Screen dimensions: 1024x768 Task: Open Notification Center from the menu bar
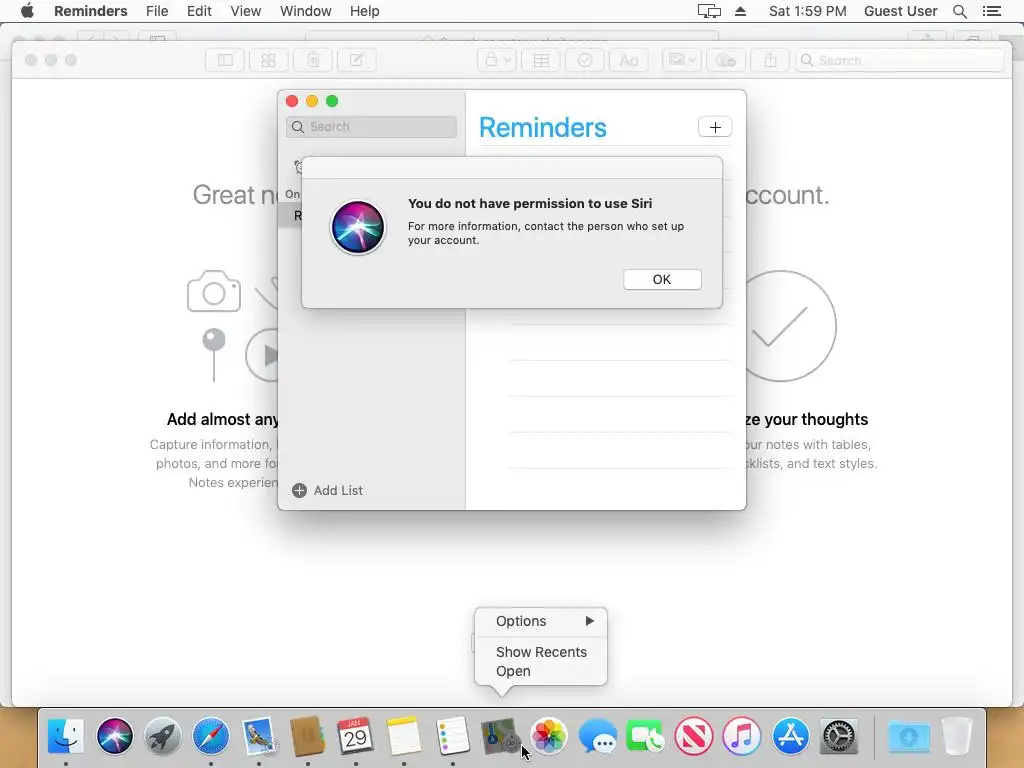[x=991, y=11]
